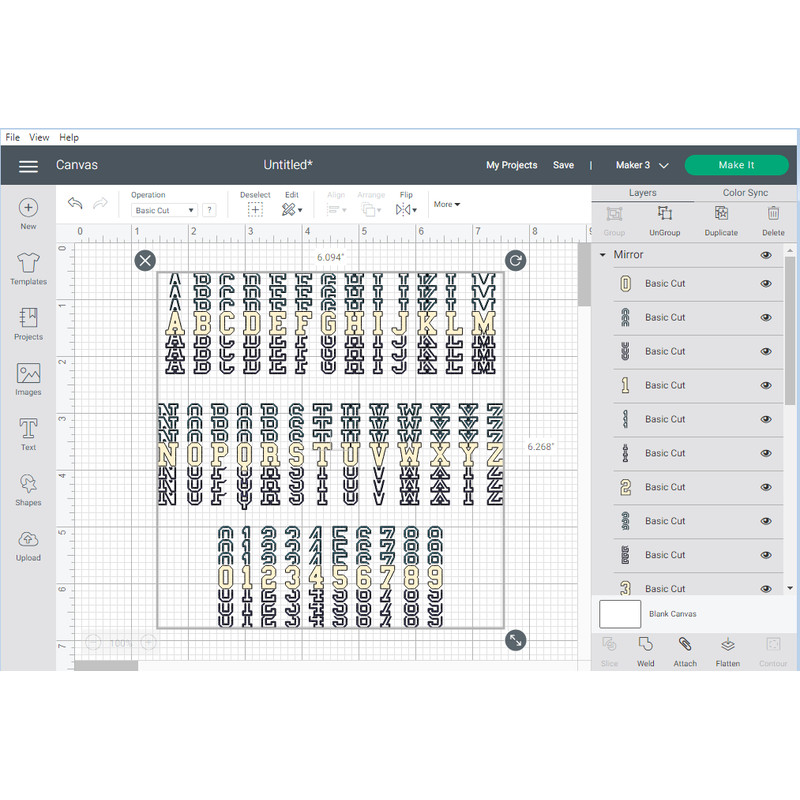Toggle visibility of the digit 1 layer

point(766,386)
